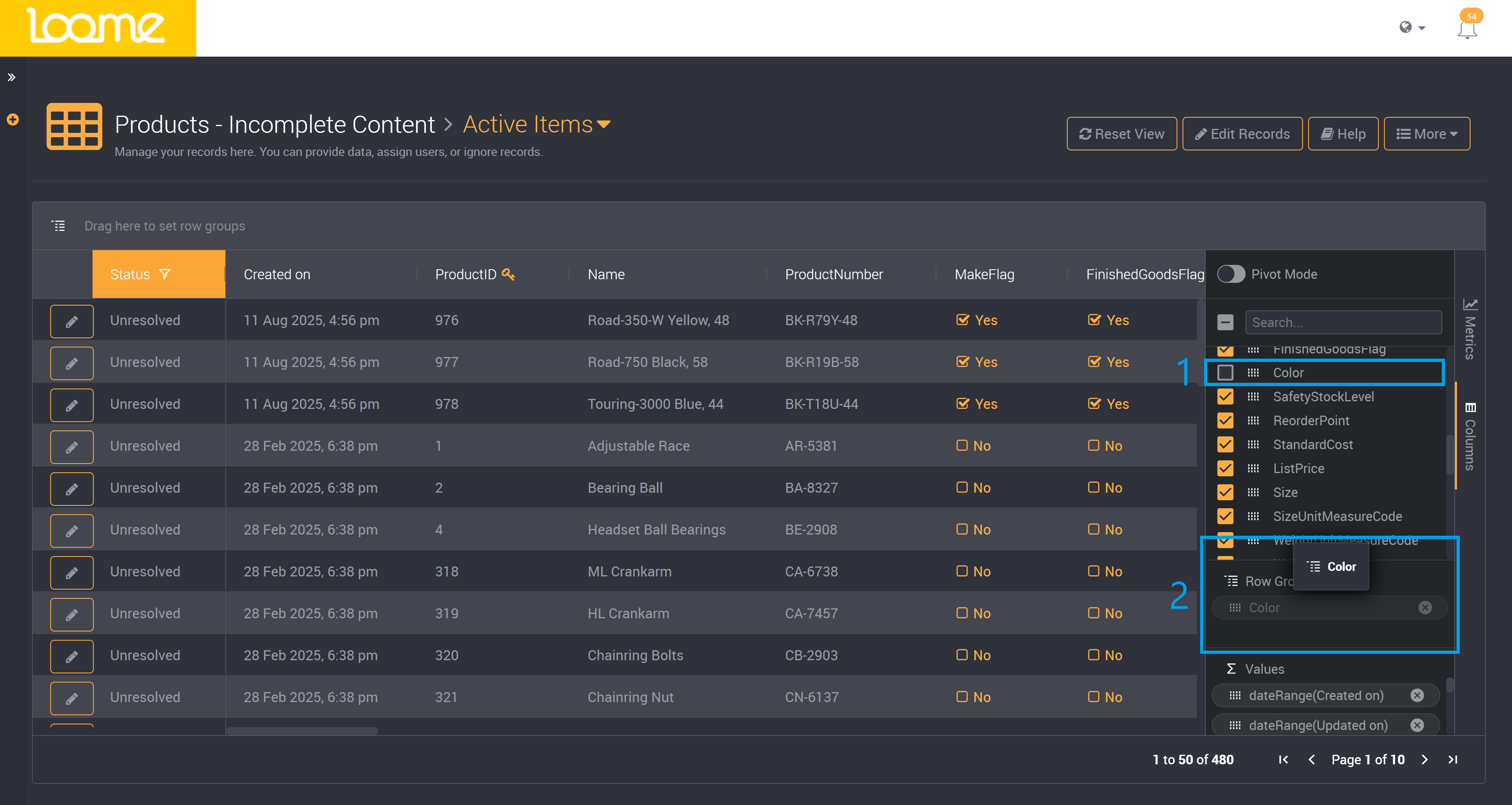1512x805 pixels.
Task: Remove dateRange(Updated on) from Values
Action: (x=1417, y=726)
